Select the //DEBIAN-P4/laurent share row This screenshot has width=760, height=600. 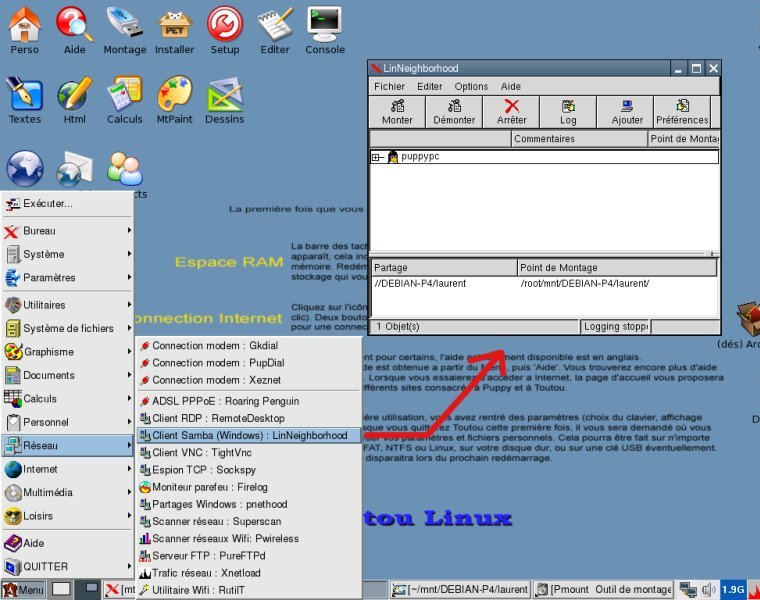pos(421,284)
